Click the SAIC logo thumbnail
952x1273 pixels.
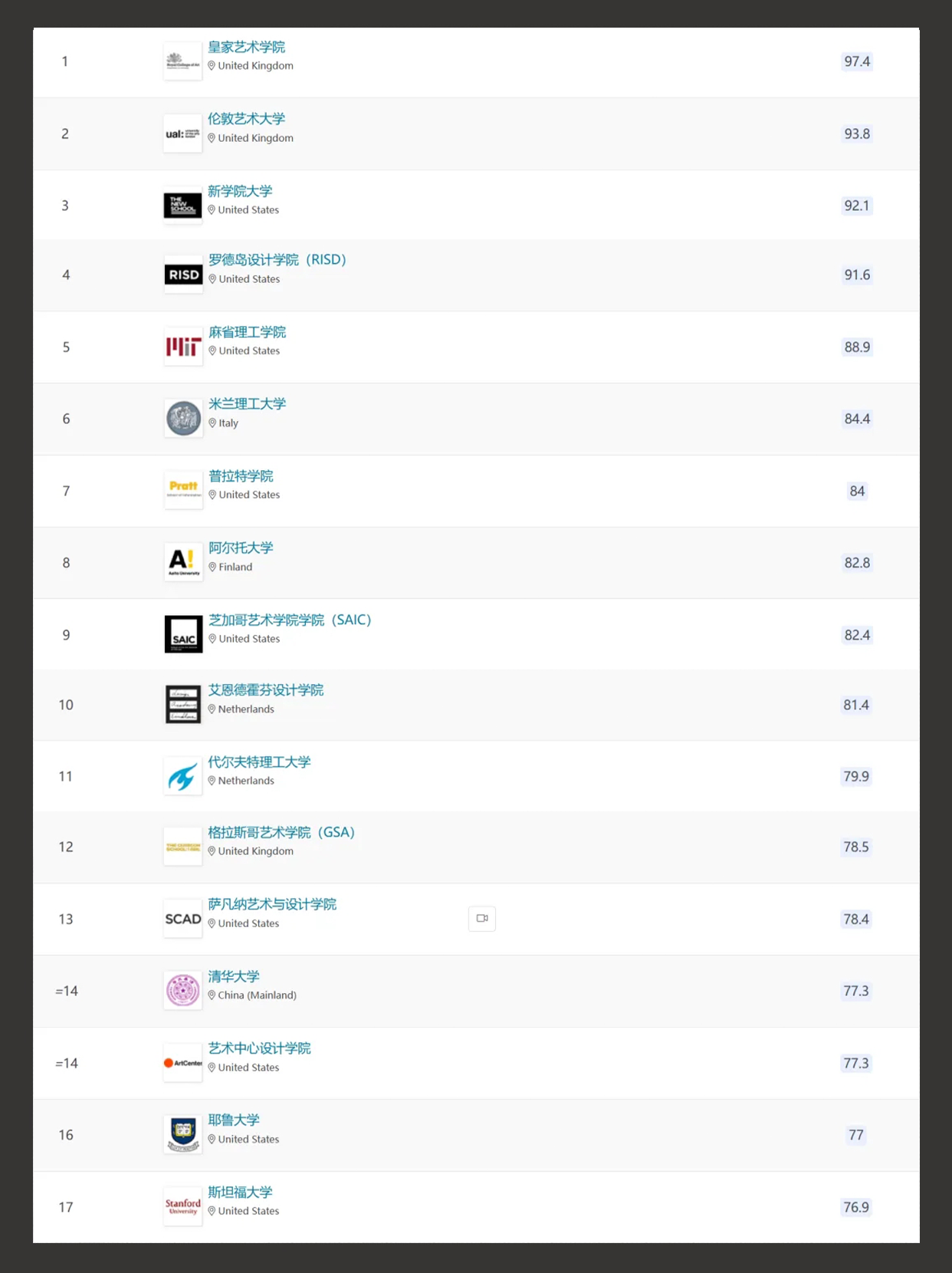183,634
